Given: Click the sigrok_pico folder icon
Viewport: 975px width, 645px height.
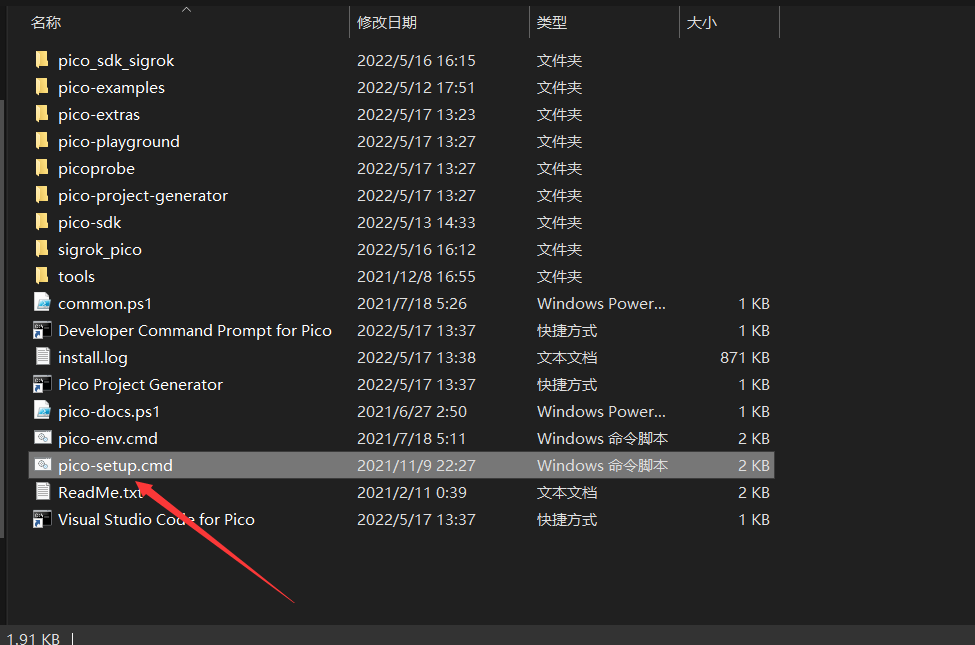Looking at the screenshot, I should pyautogui.click(x=42, y=249).
